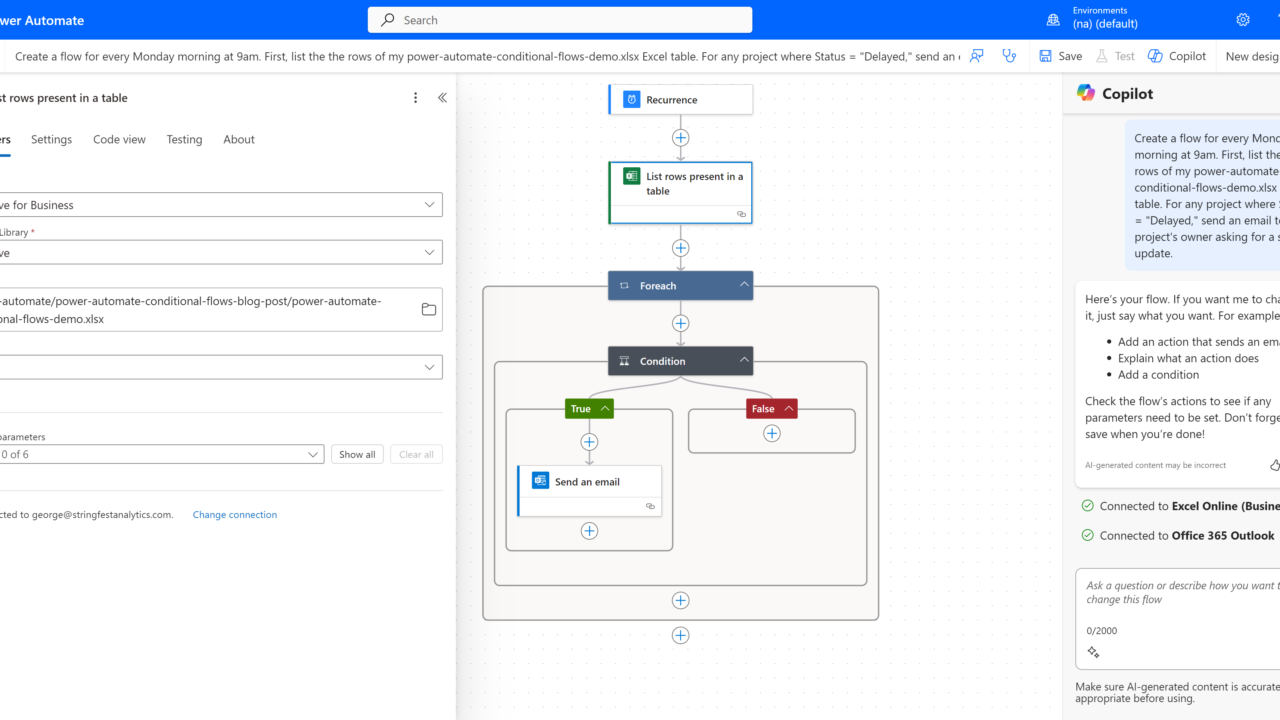Collapse the False branch

pos(789,408)
